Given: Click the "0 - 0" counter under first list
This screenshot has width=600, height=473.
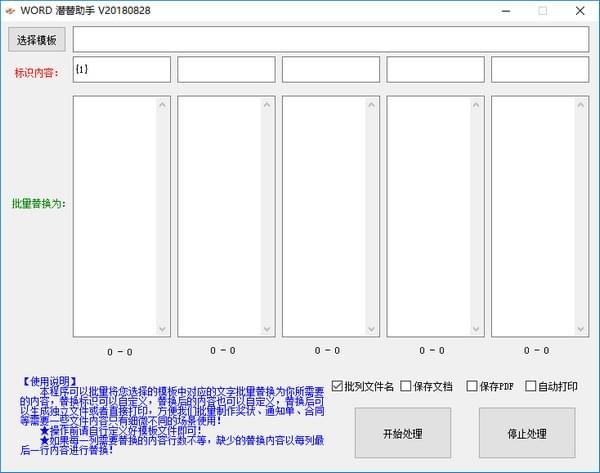Looking at the screenshot, I should [120, 352].
